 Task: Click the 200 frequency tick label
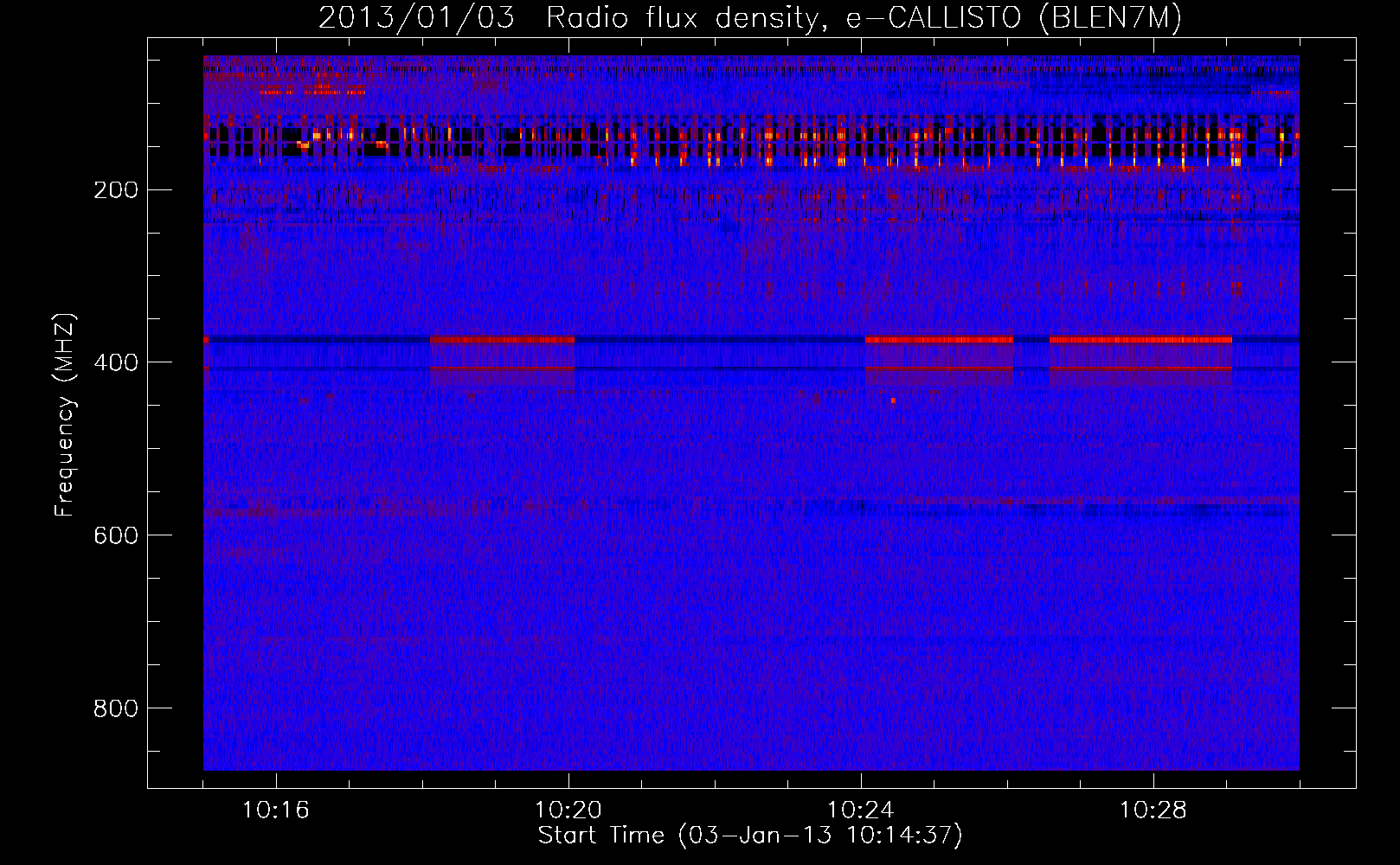pos(116,190)
